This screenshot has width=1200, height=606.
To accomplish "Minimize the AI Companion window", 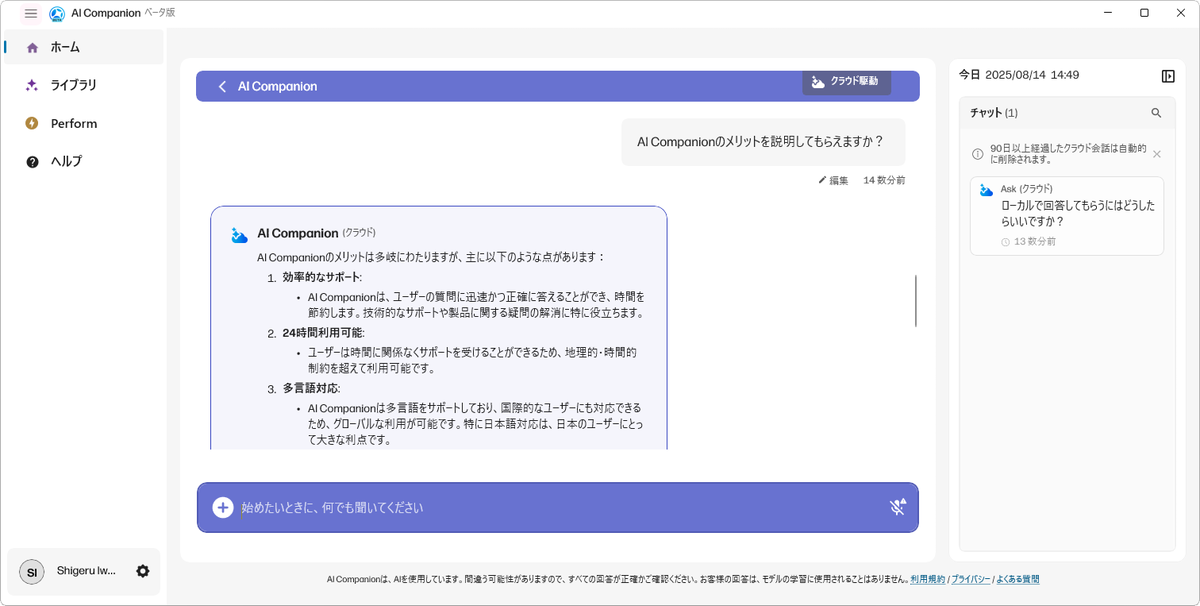I will click(x=1108, y=13).
